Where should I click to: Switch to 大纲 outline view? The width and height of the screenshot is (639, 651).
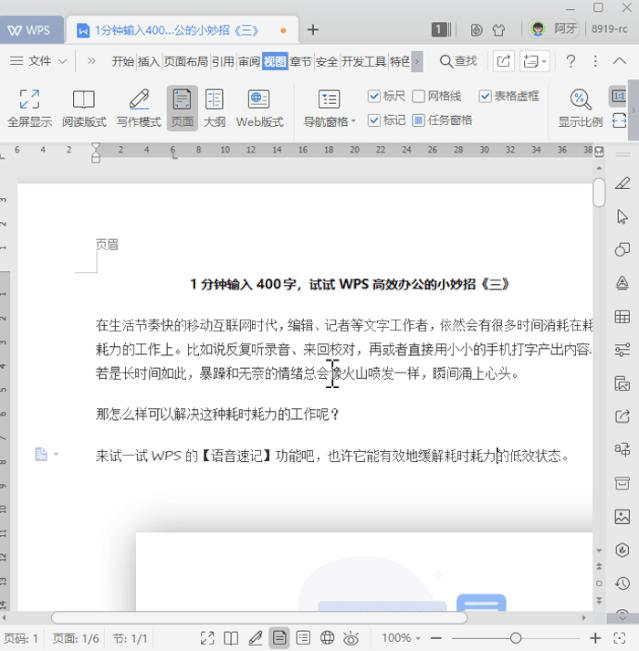tap(214, 108)
